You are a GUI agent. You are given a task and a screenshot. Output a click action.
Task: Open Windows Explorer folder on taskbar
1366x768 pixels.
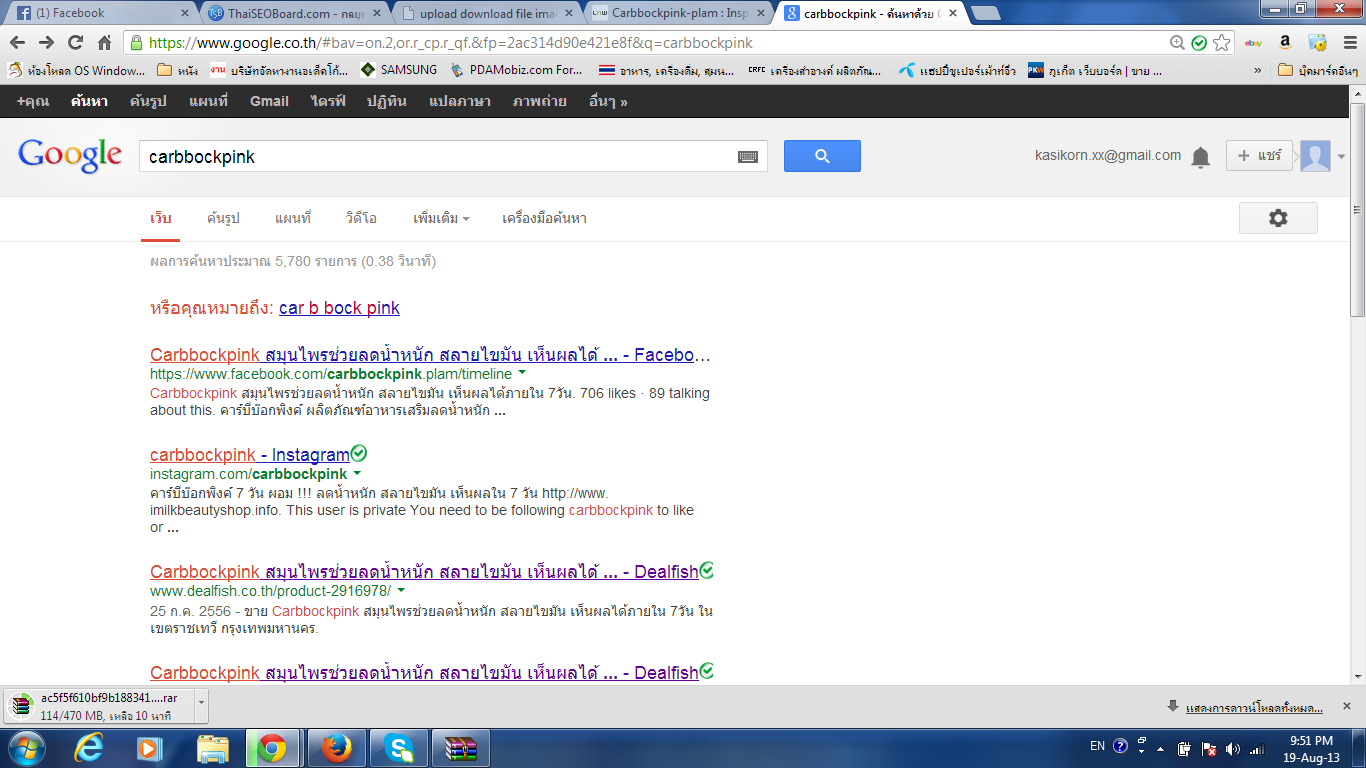212,747
